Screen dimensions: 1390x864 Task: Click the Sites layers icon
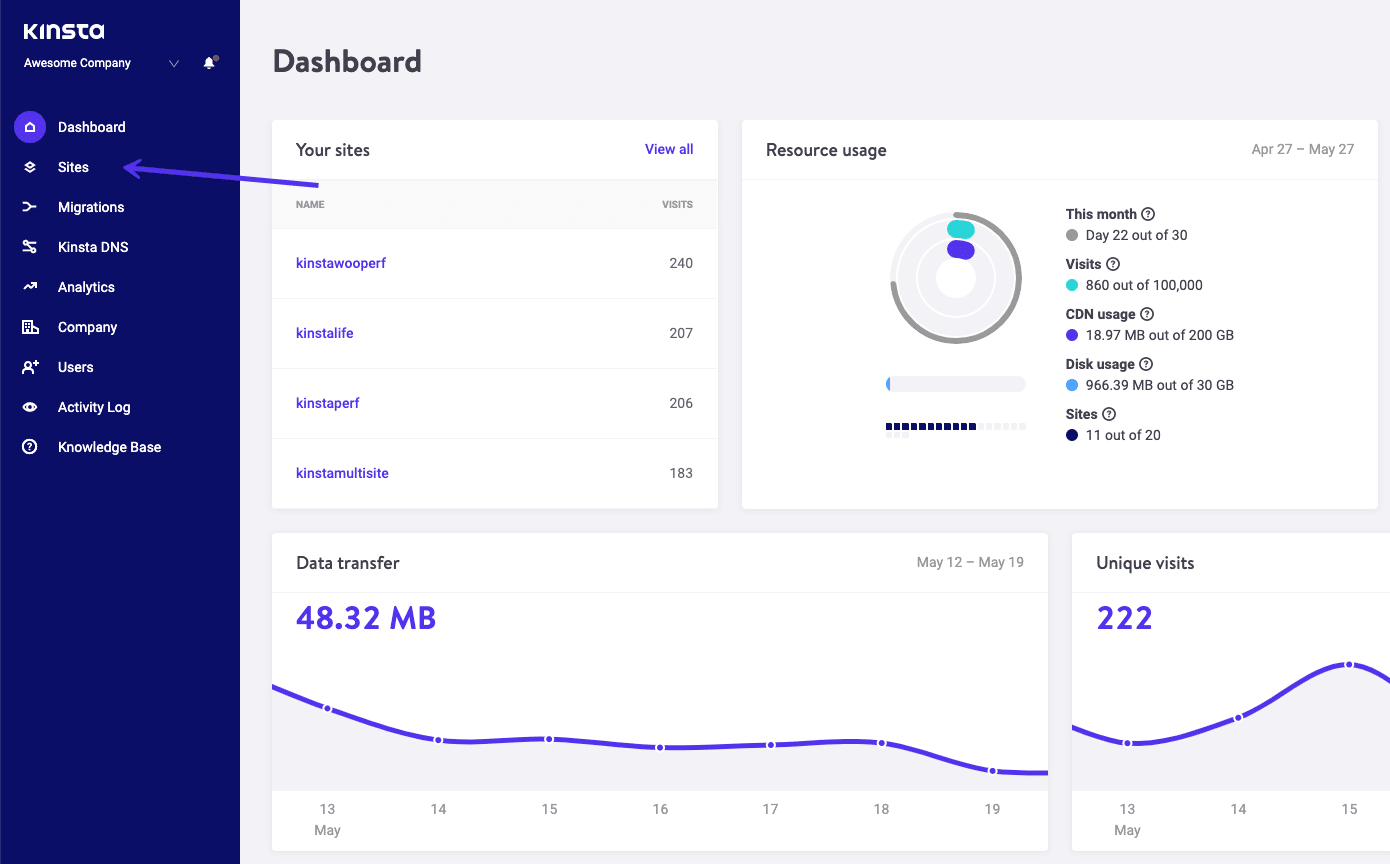(x=30, y=167)
